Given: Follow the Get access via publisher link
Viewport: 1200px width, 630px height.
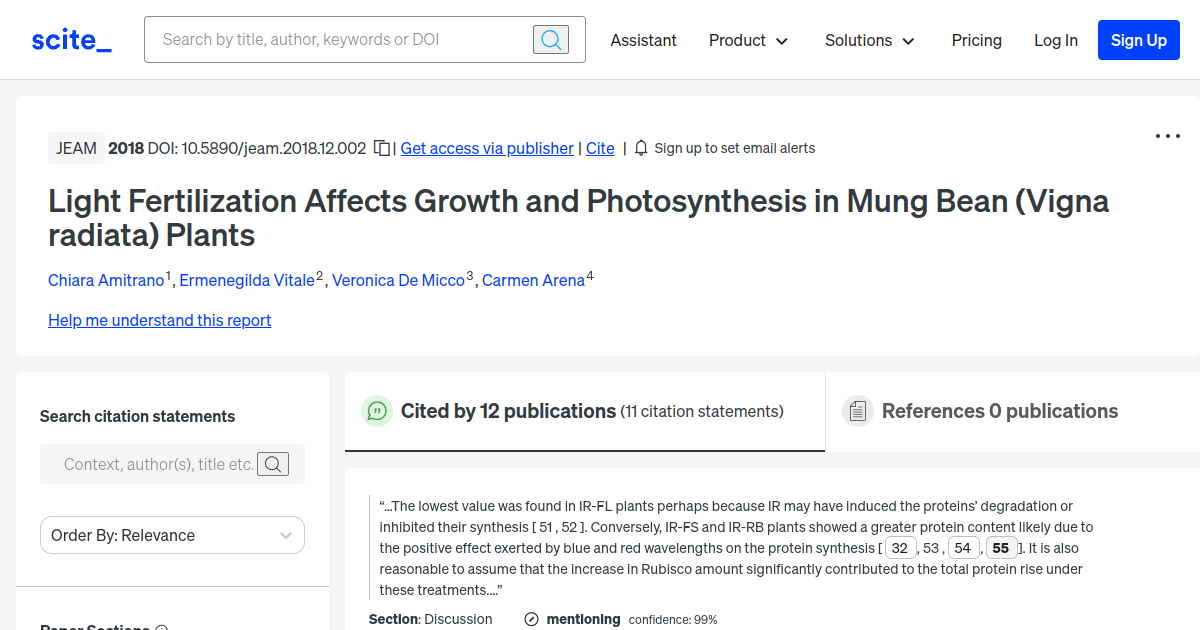Looking at the screenshot, I should pos(486,148).
